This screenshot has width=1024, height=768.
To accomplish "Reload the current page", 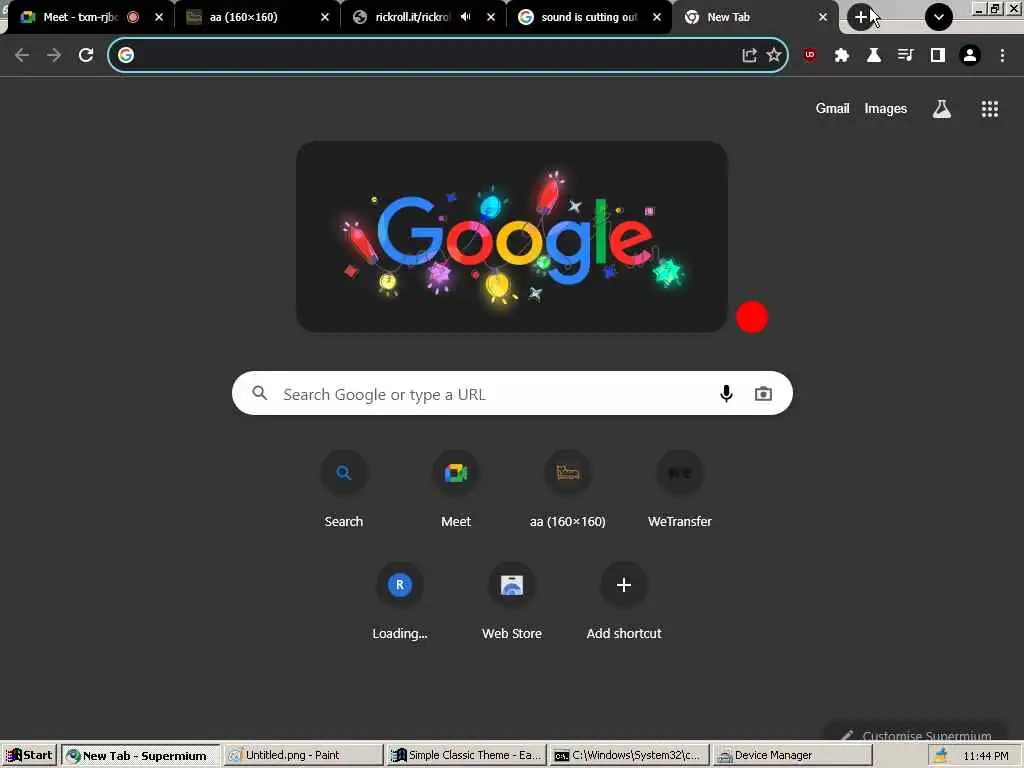I will pos(86,56).
